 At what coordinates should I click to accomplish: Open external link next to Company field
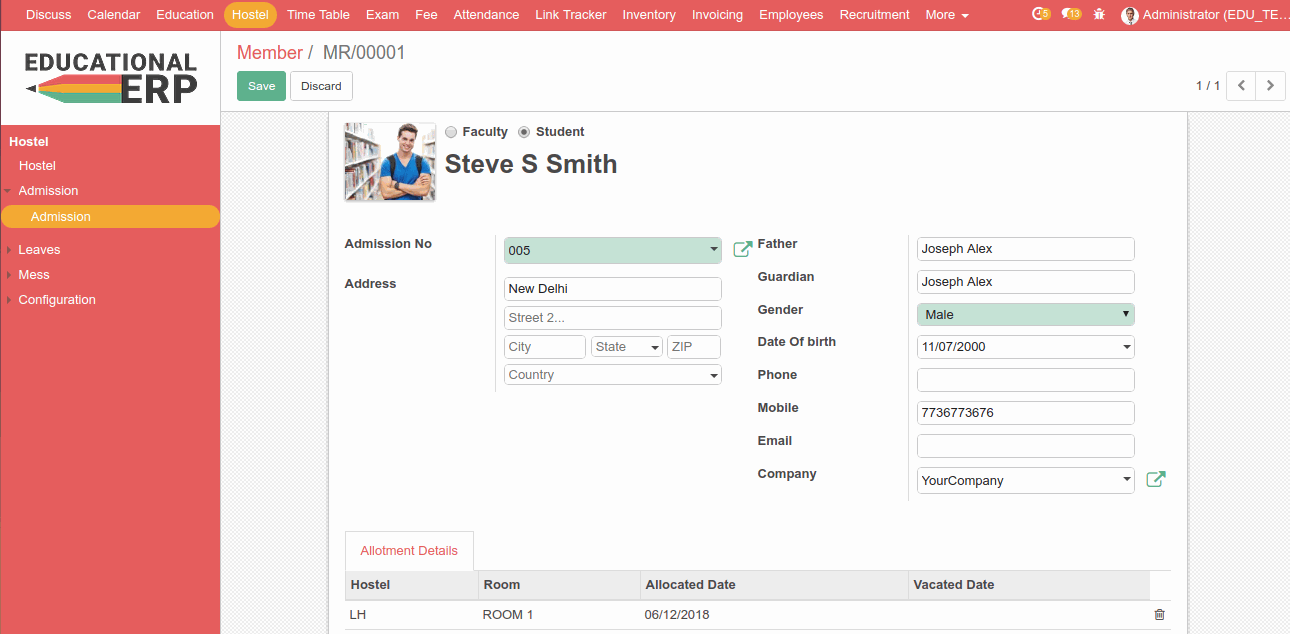(x=1155, y=480)
